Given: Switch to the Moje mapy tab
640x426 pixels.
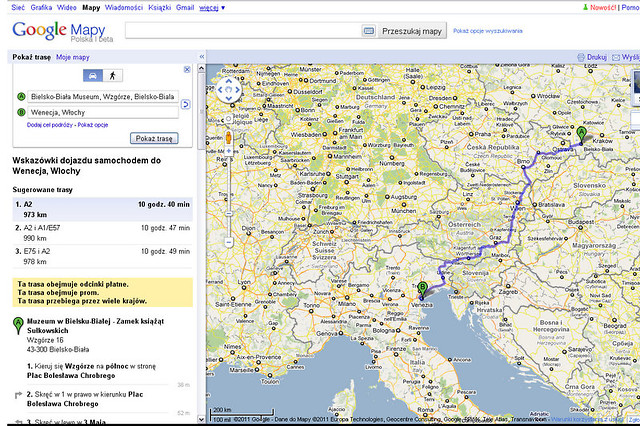Looking at the screenshot, I should click(x=73, y=57).
